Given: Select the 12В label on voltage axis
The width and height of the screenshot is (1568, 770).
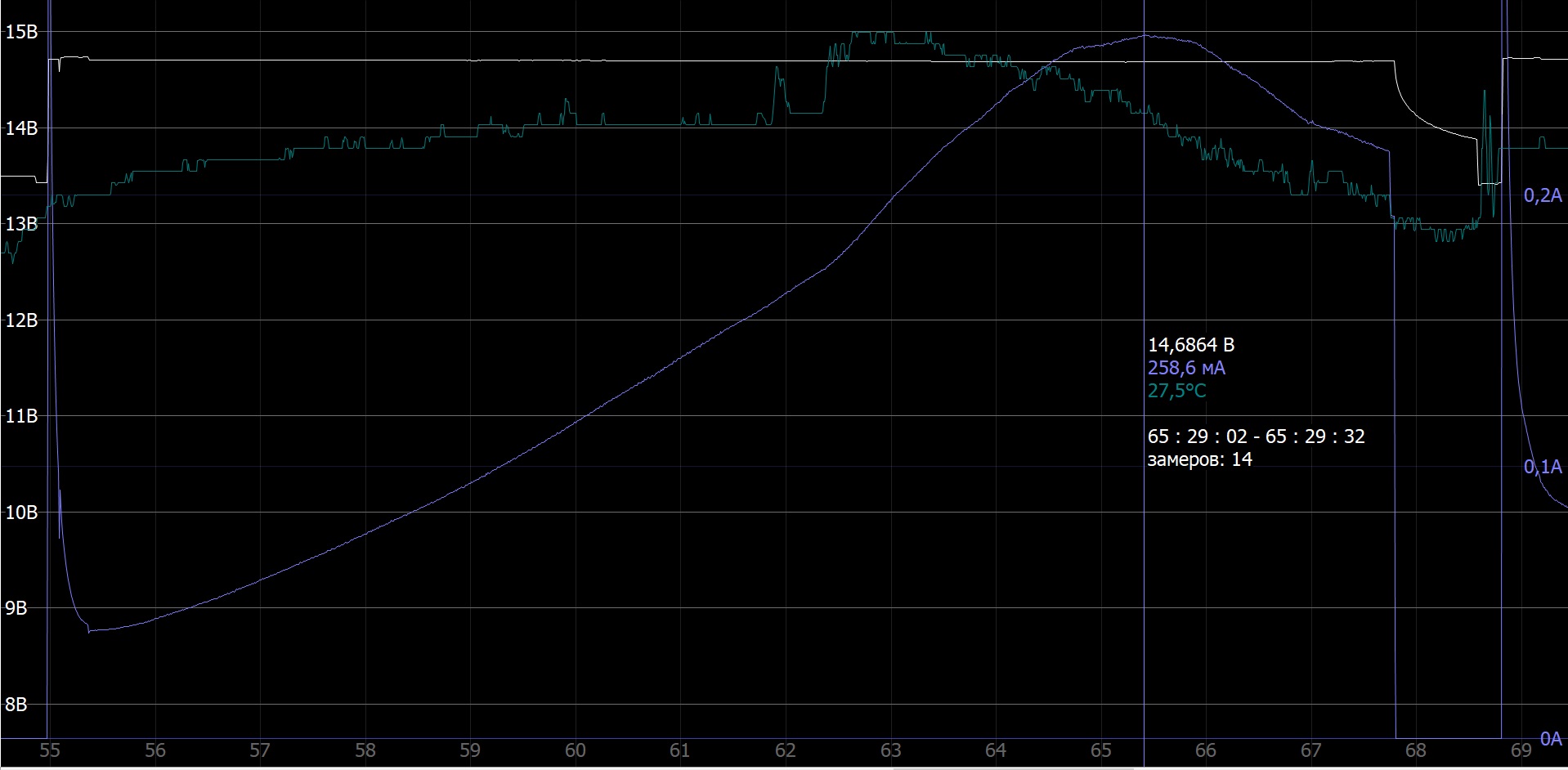Looking at the screenshot, I should (21, 320).
